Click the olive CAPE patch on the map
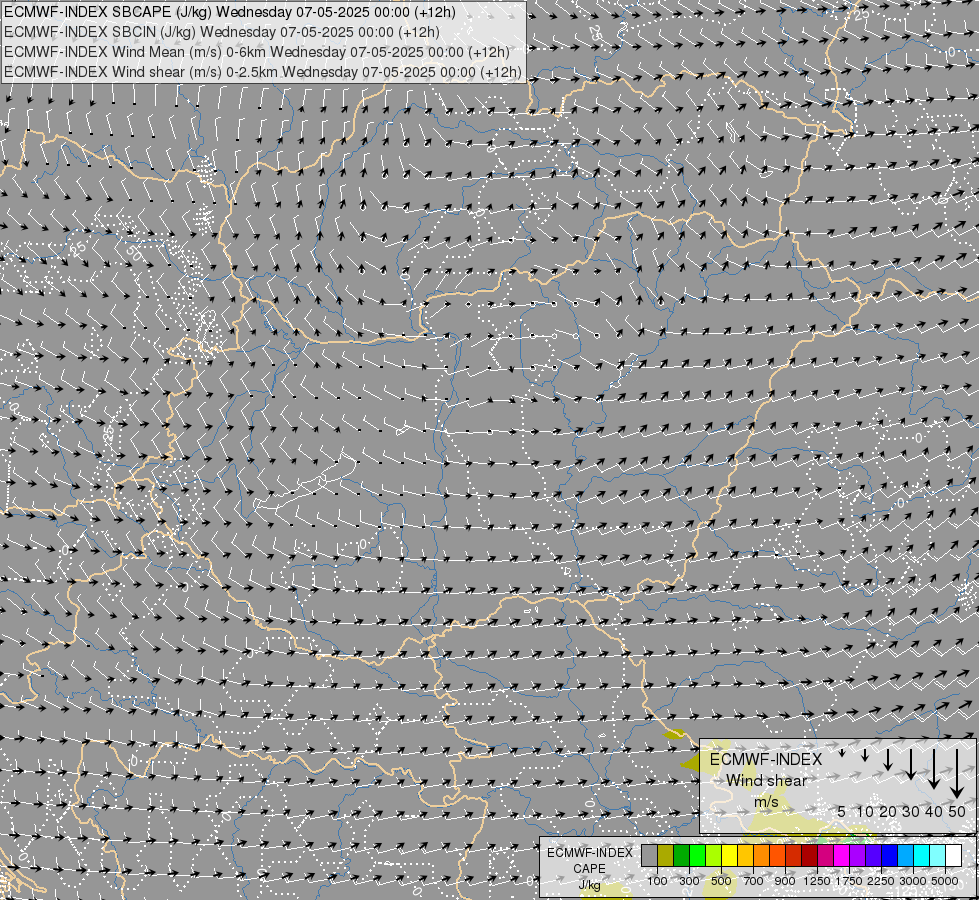 point(675,734)
